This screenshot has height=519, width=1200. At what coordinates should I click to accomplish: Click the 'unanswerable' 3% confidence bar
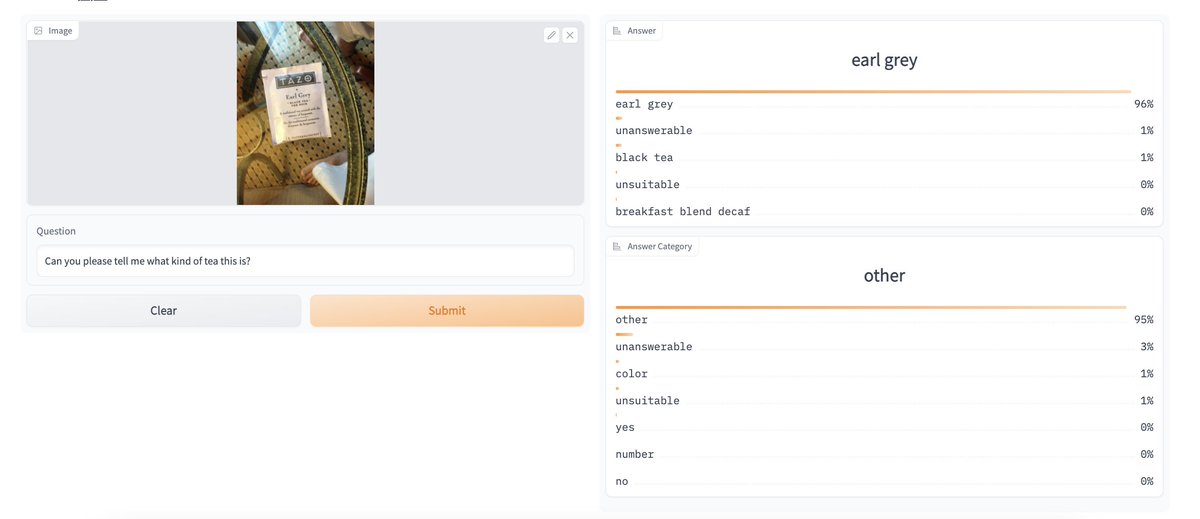coord(624,335)
